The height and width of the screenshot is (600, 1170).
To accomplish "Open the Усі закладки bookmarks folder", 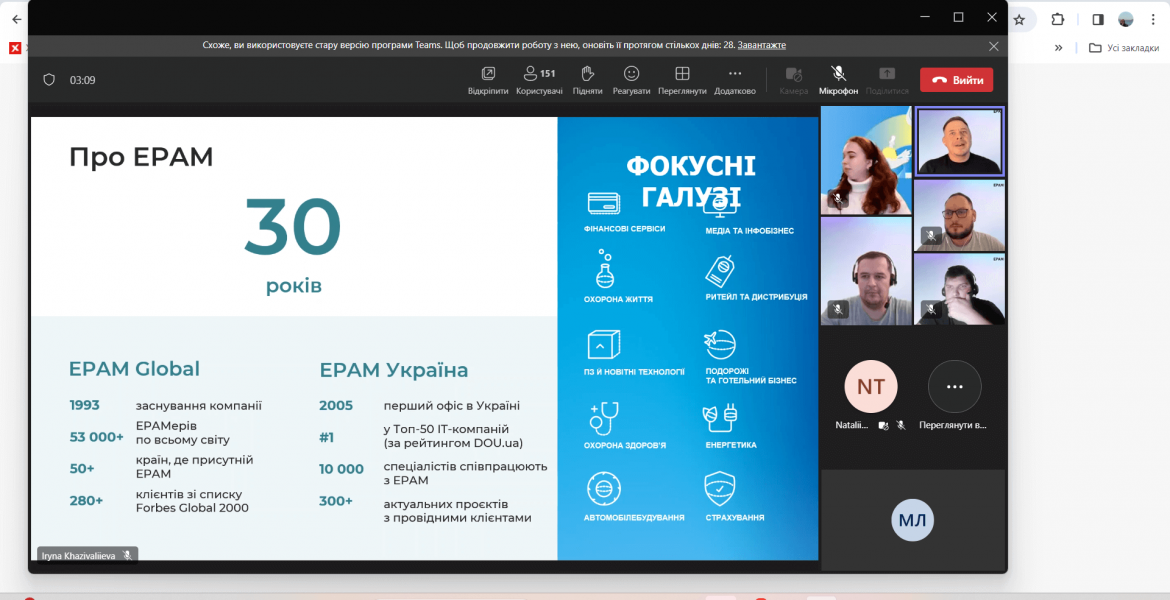I will (1124, 48).
